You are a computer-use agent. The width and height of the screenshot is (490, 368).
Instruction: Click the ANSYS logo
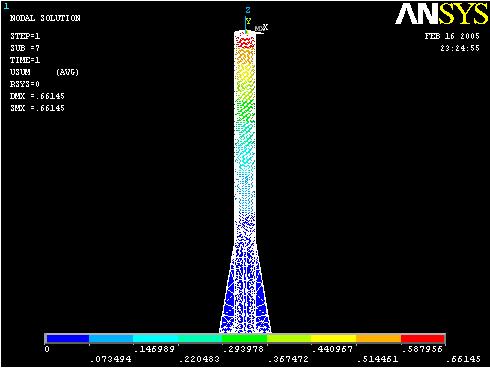[x=441, y=14]
